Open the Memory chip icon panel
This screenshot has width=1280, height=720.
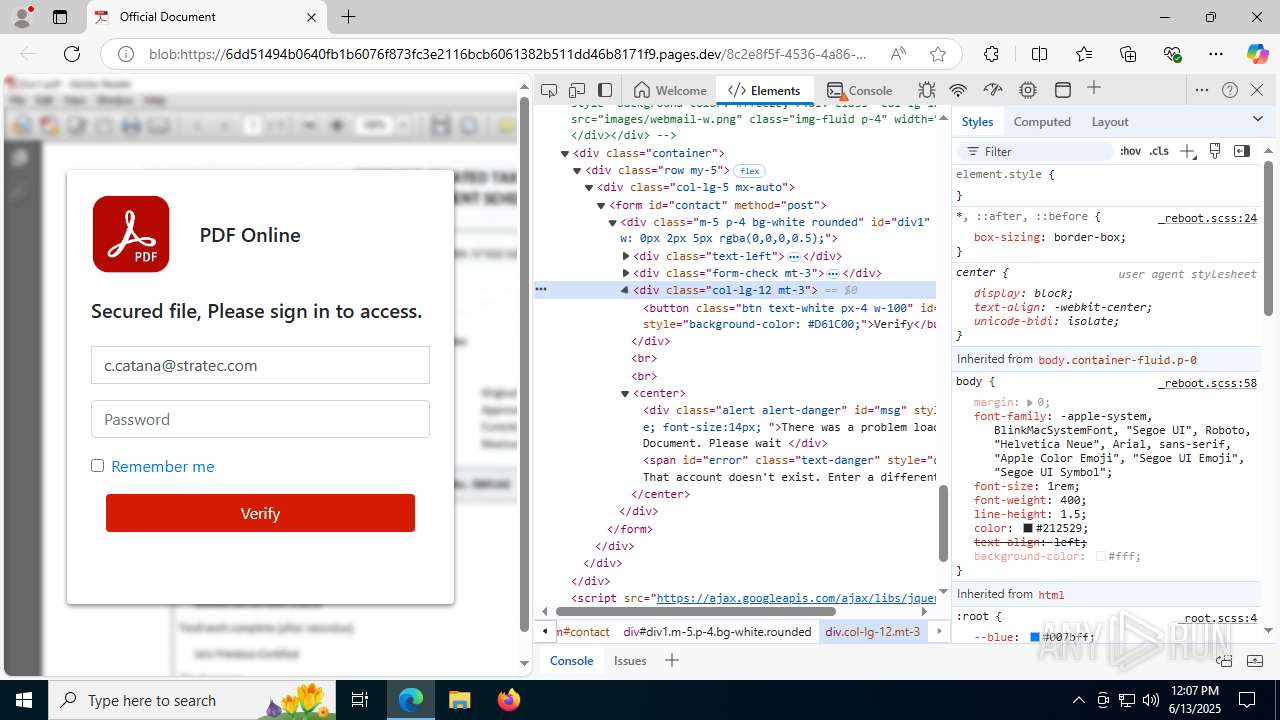[1028, 90]
